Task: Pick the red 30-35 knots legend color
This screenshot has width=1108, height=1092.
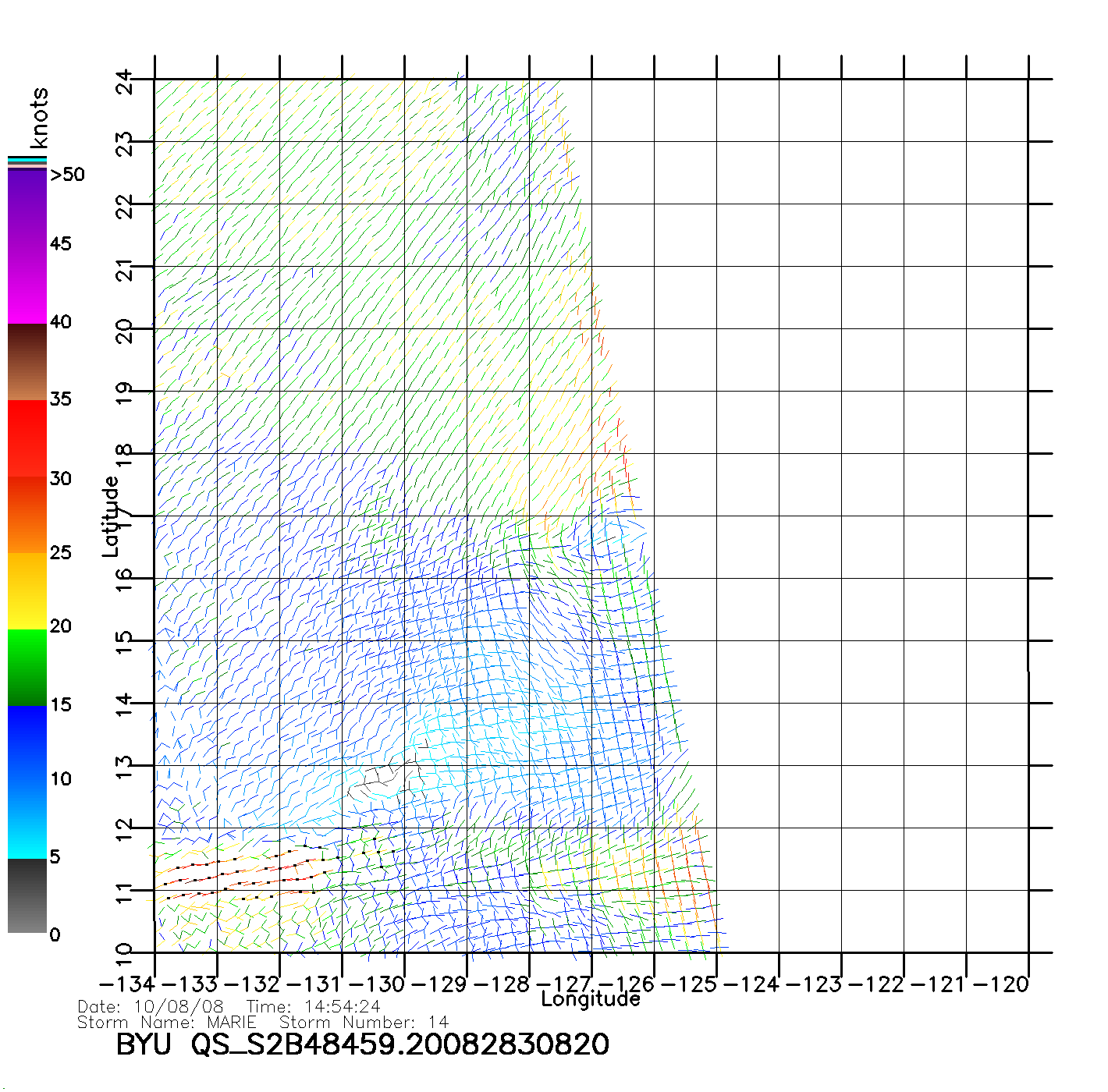Action: point(27,438)
